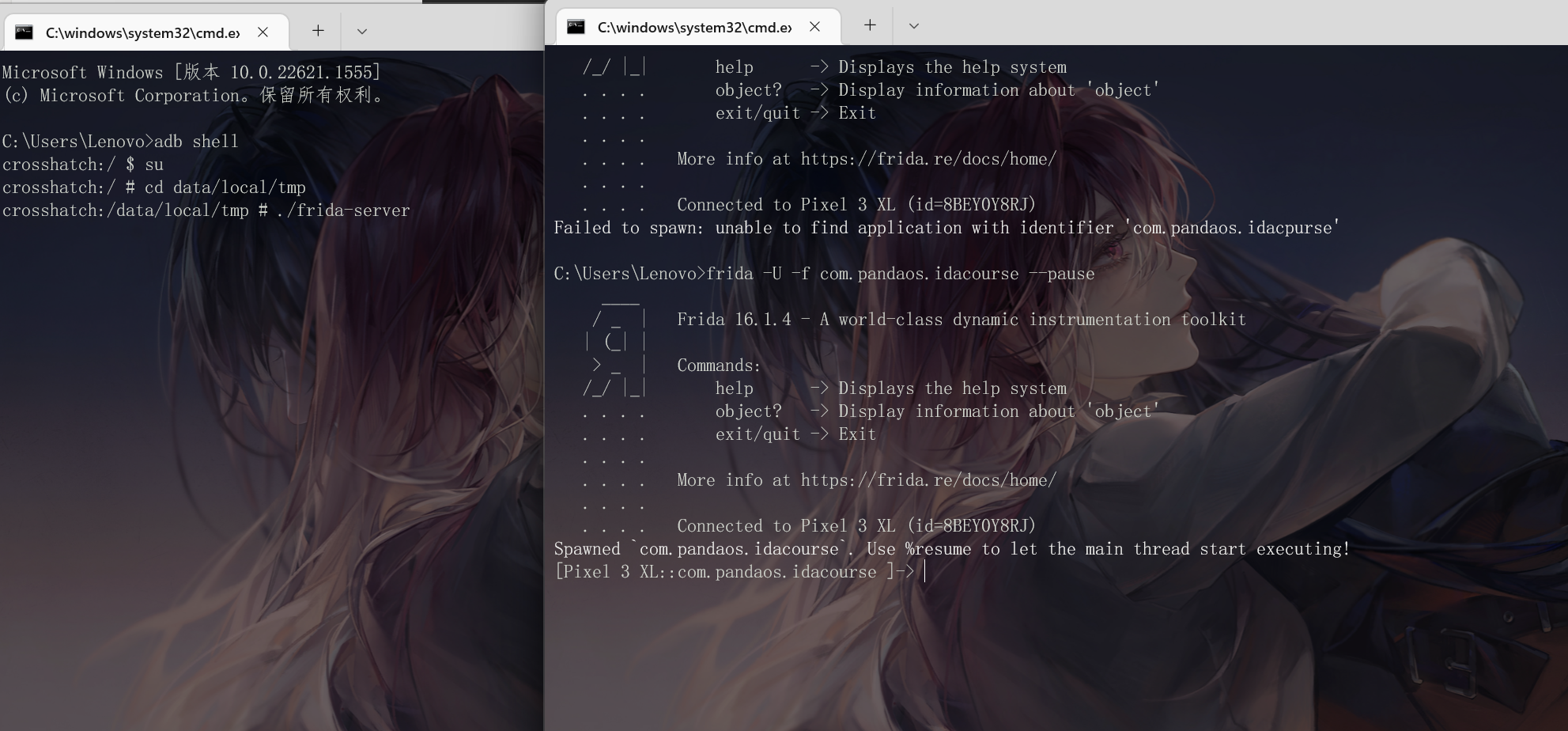Click the Microsoft Windows version line
The height and width of the screenshot is (731, 1568).
(x=191, y=73)
